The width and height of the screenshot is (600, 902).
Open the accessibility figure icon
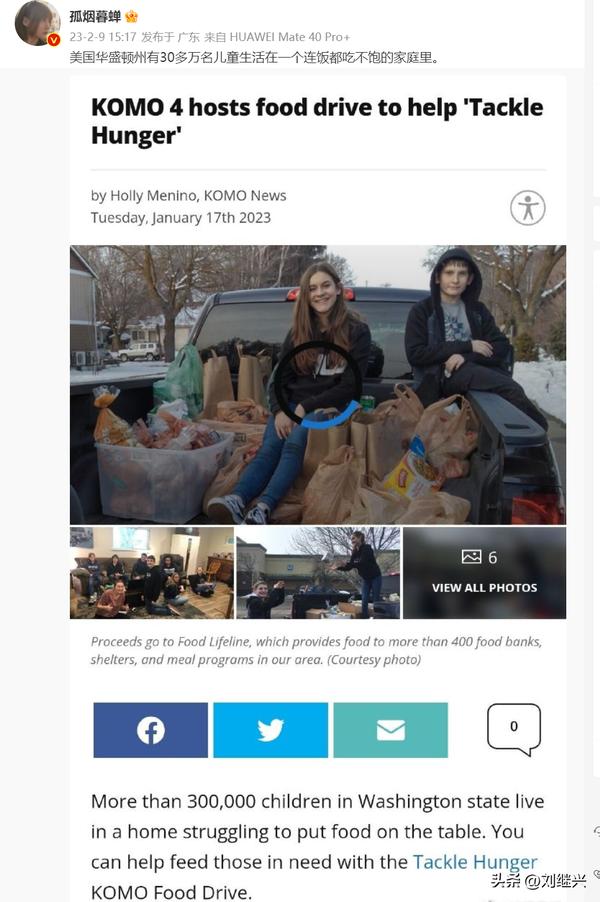point(528,208)
